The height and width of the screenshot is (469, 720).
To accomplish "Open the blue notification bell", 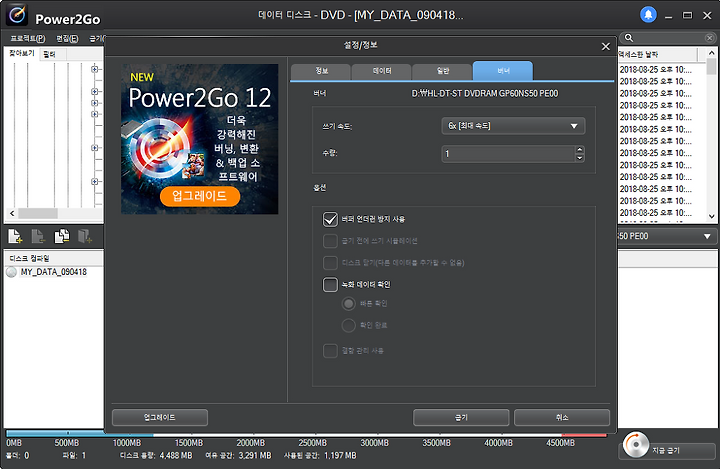I will [x=648, y=15].
